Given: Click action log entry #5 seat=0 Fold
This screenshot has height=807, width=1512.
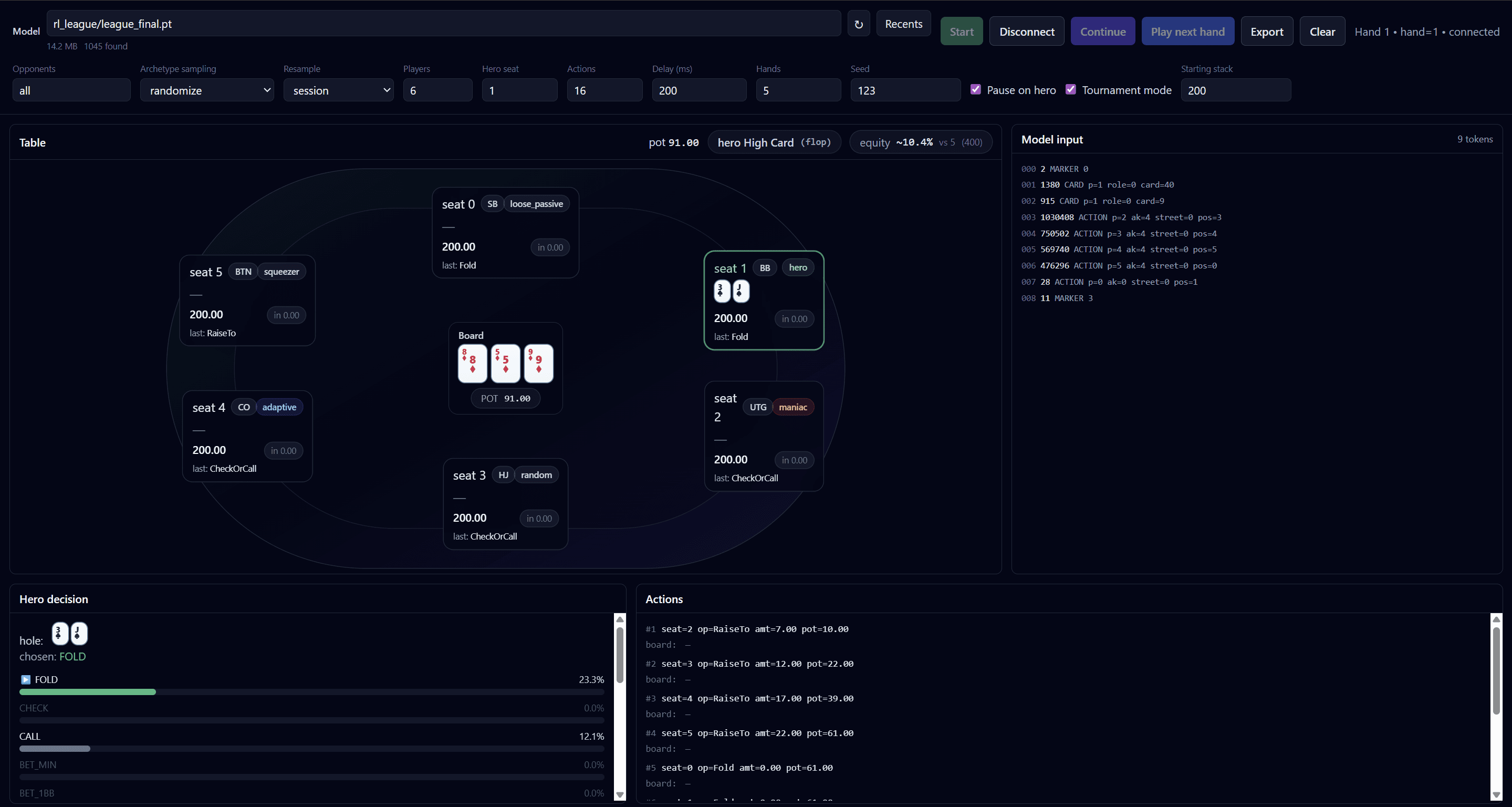Looking at the screenshot, I should pyautogui.click(x=739, y=768).
